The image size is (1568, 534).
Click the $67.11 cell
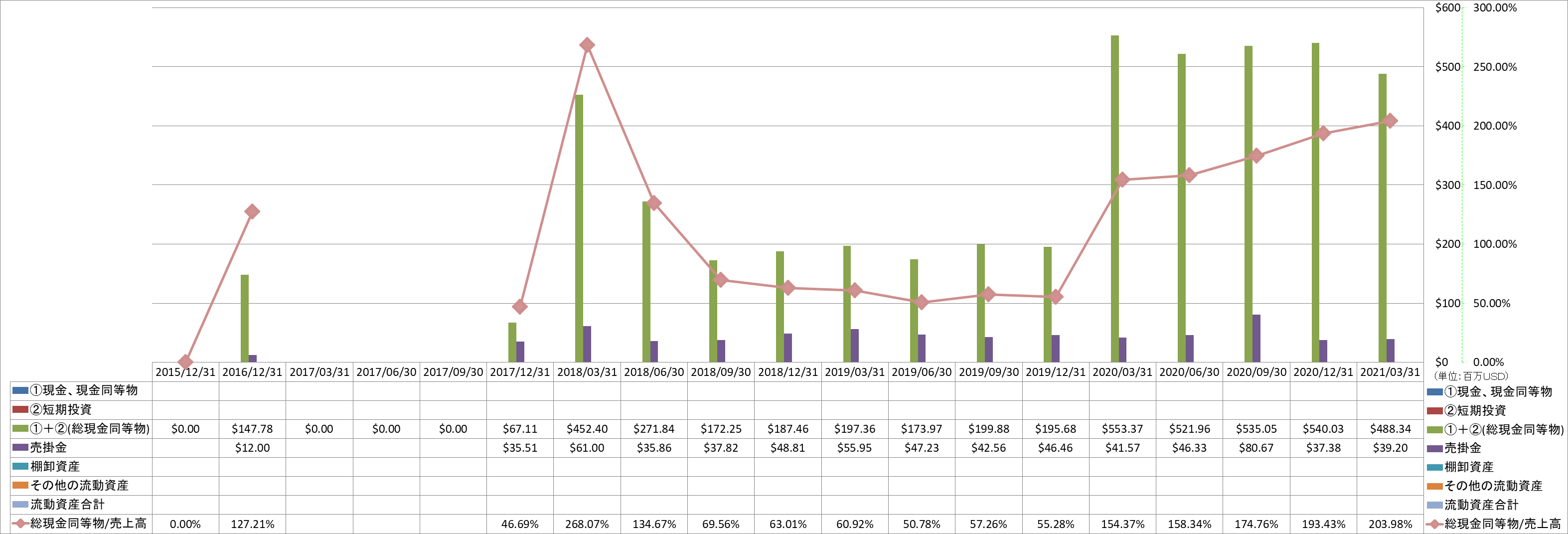520,429
